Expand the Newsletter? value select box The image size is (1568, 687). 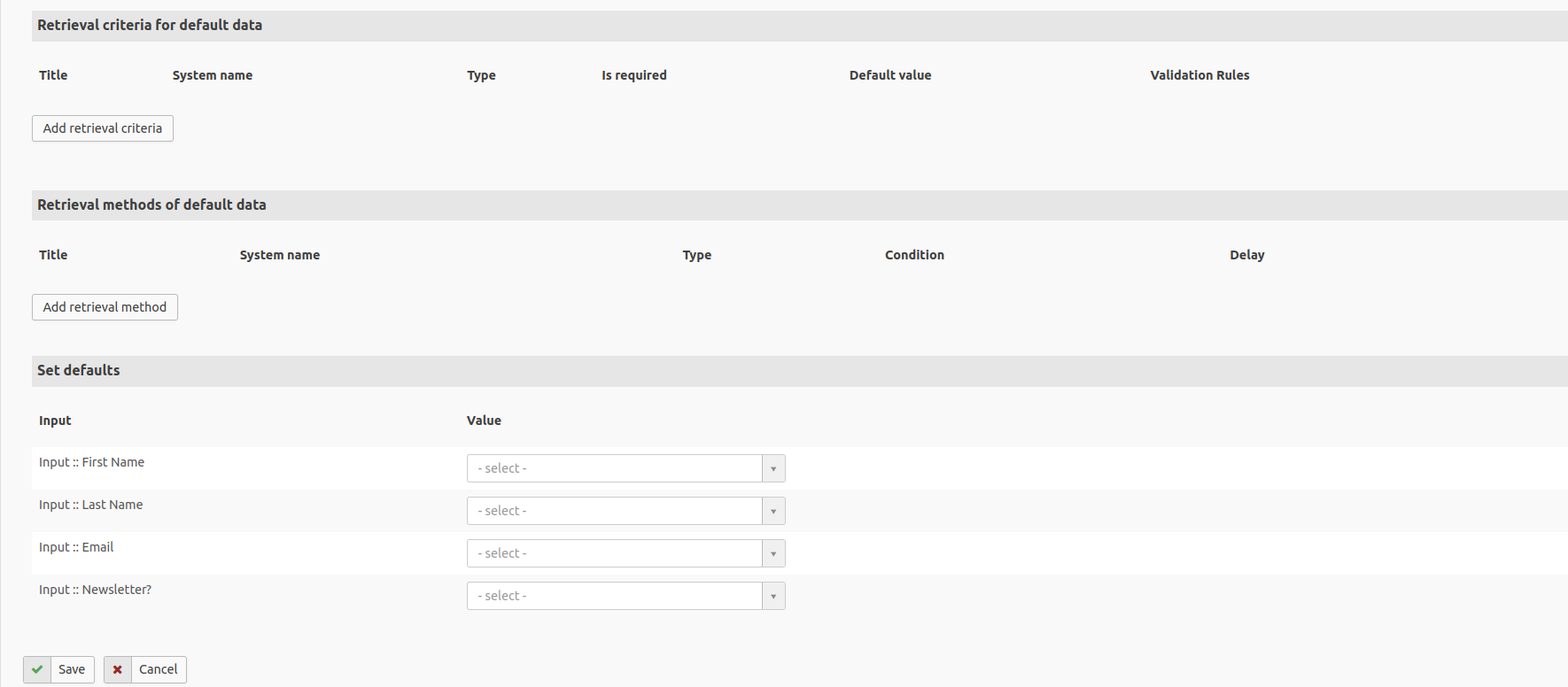pyautogui.click(x=615, y=596)
